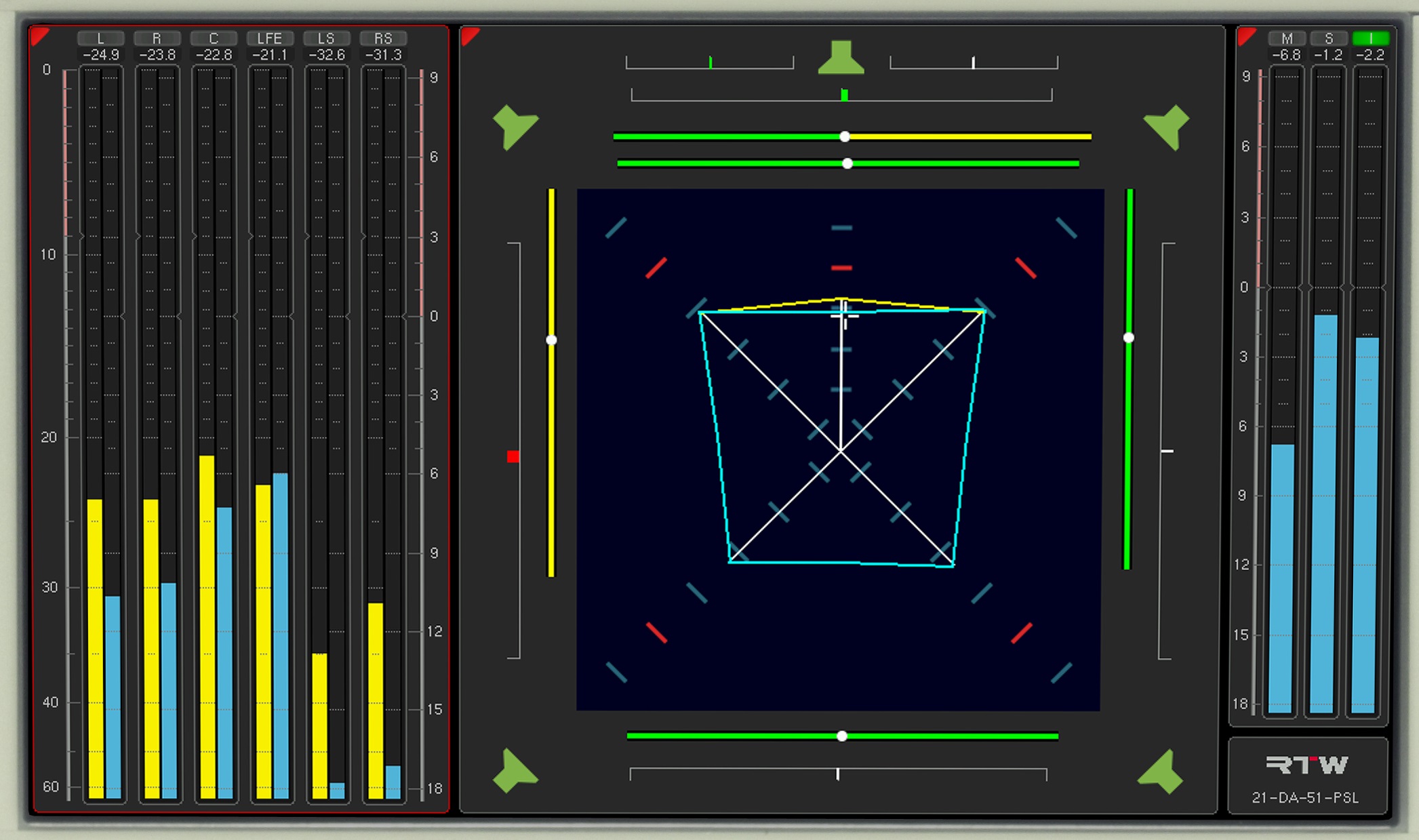This screenshot has height=840, width=1419.
Task: Click the front-left speaker icon
Action: click(x=515, y=127)
